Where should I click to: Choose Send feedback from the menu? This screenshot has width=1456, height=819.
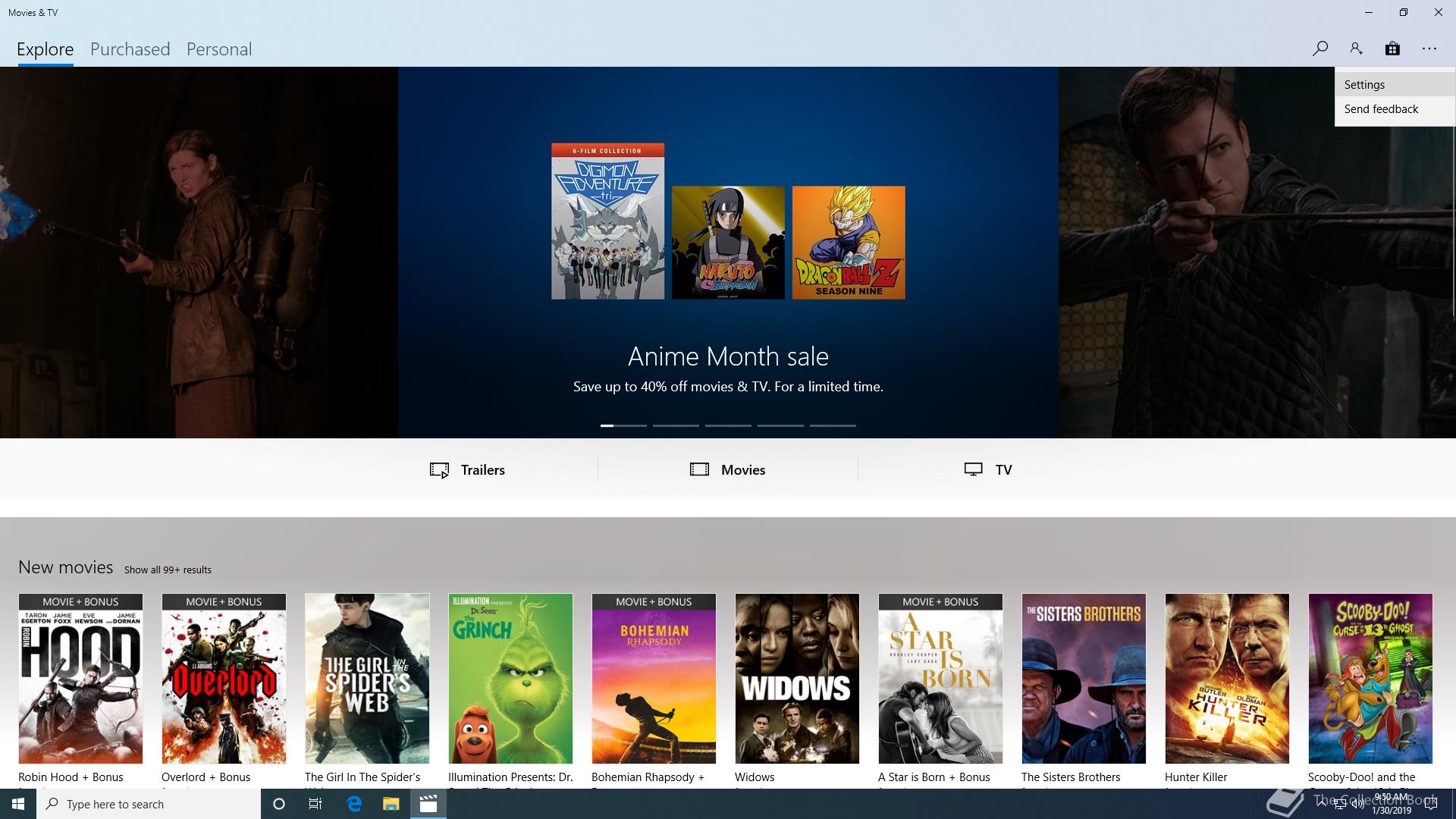(1395, 109)
